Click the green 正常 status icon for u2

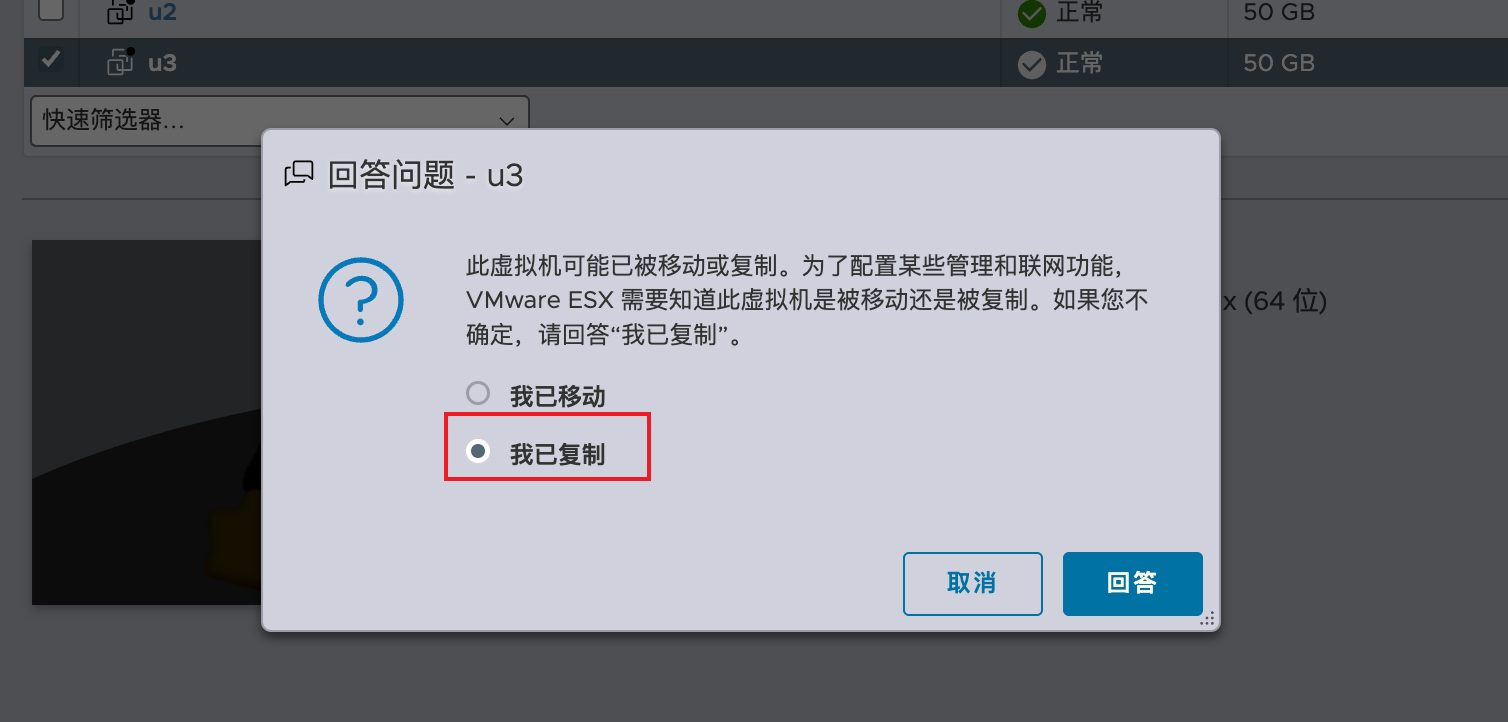pos(1031,14)
